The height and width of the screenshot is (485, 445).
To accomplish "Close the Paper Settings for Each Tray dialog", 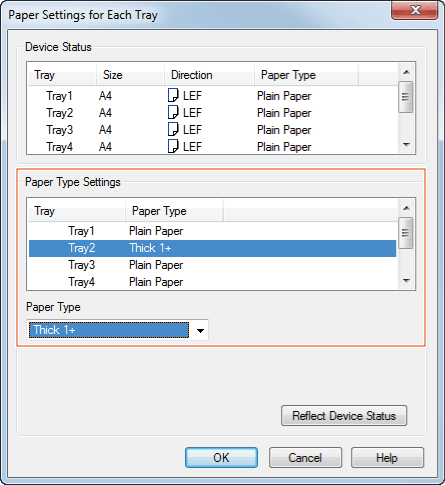I will point(414,11).
